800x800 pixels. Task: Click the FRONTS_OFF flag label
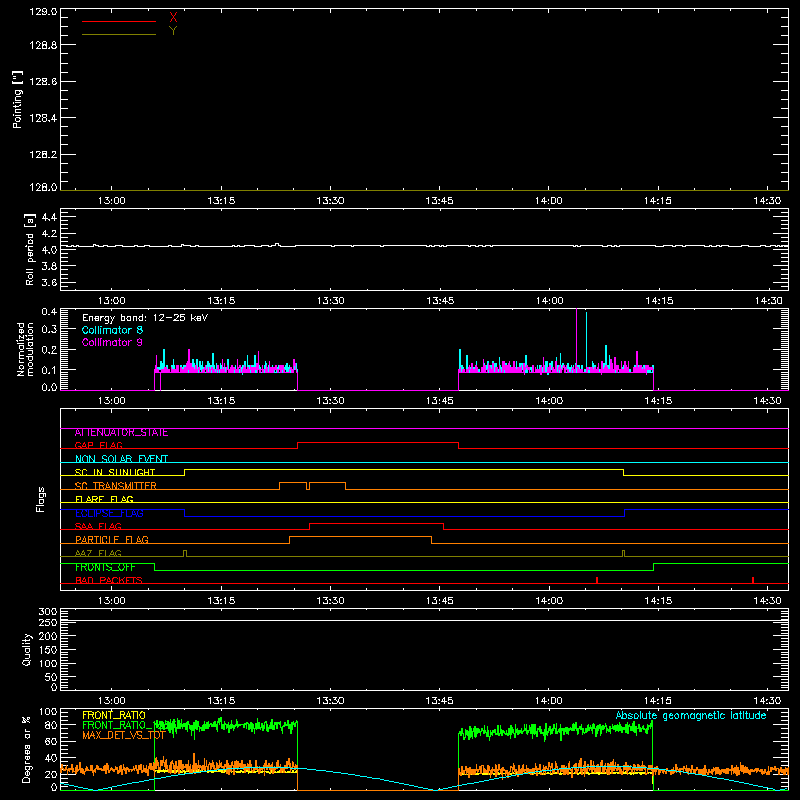(105, 567)
